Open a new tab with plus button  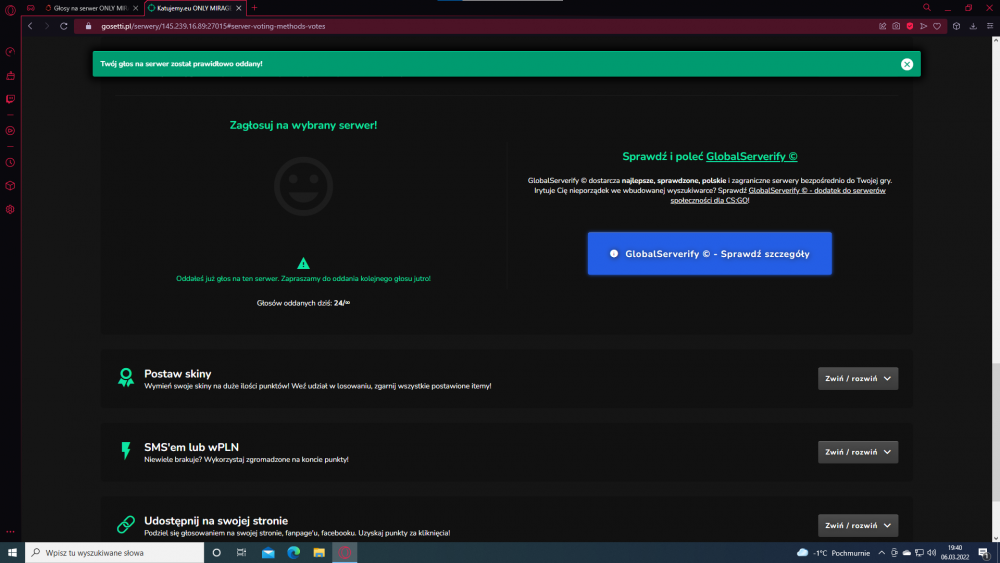254,8
